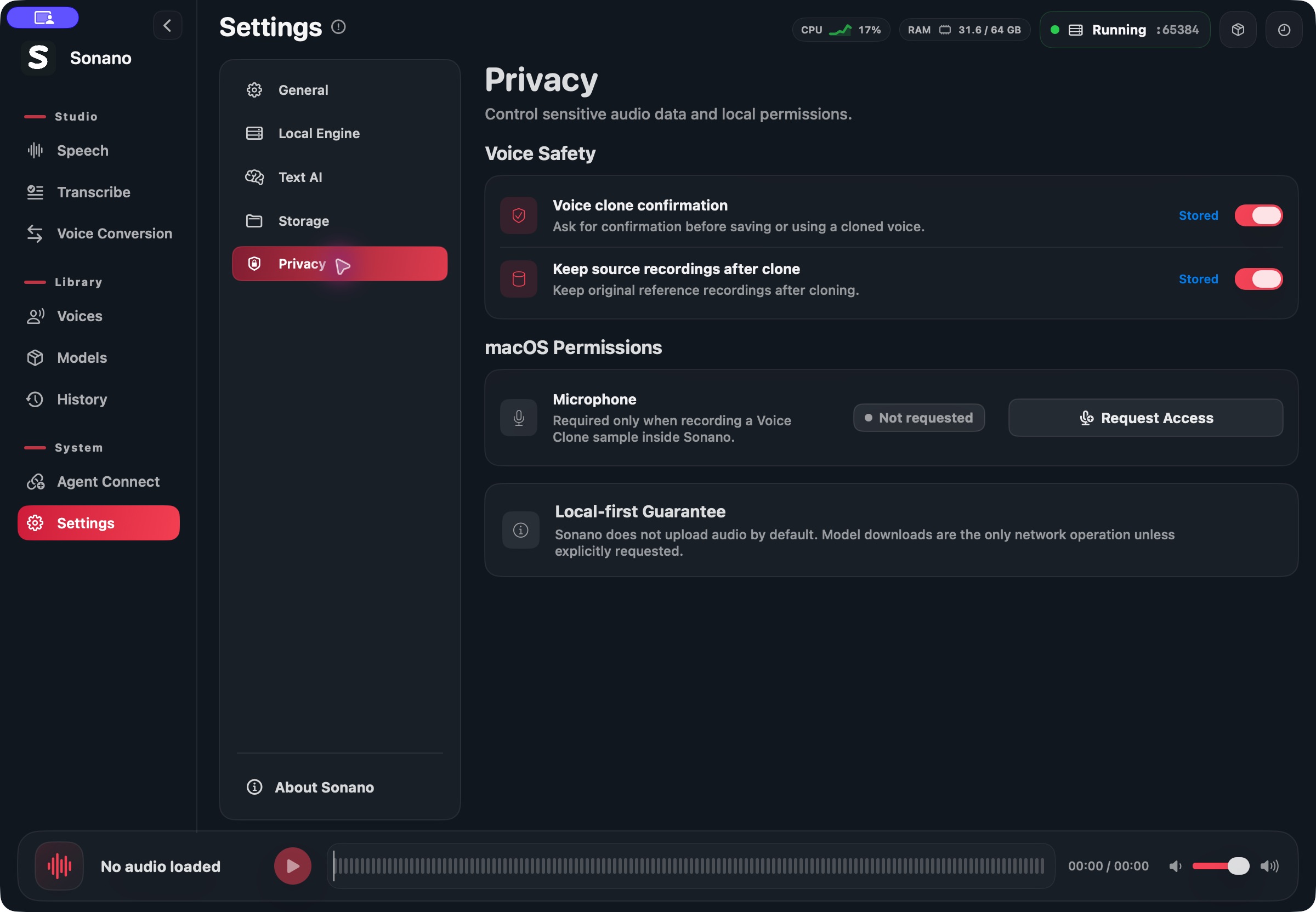Image resolution: width=1316 pixels, height=912 pixels.
Task: Toggle Keep source recordings after clone switch
Action: pyautogui.click(x=1258, y=279)
